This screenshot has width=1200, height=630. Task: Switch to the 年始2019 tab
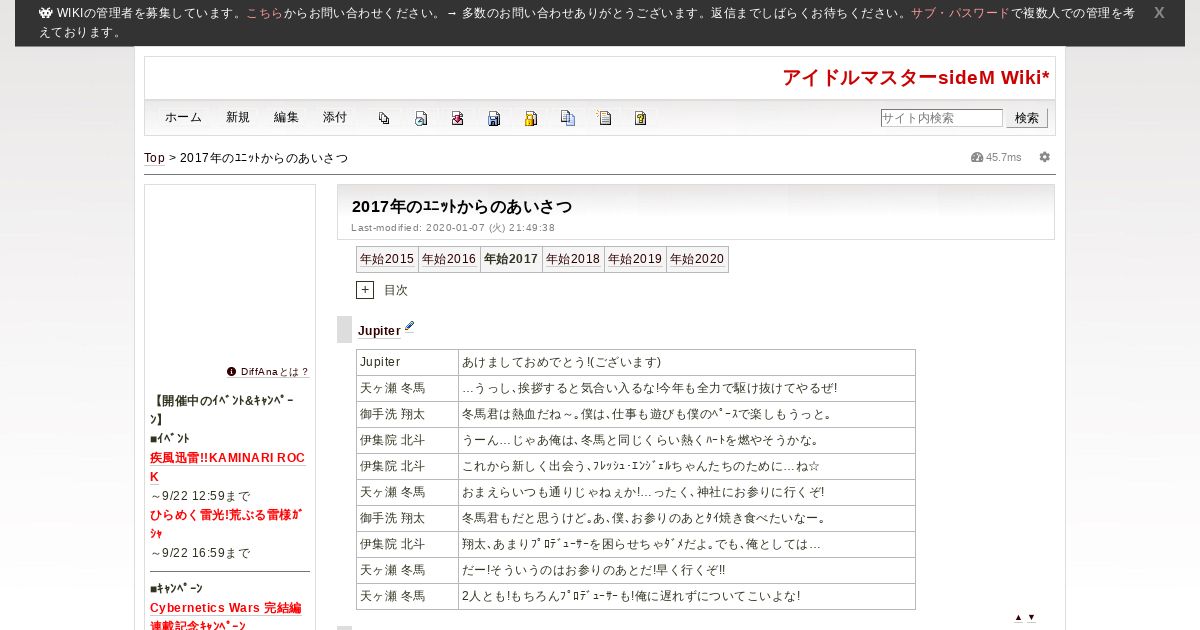(635, 259)
